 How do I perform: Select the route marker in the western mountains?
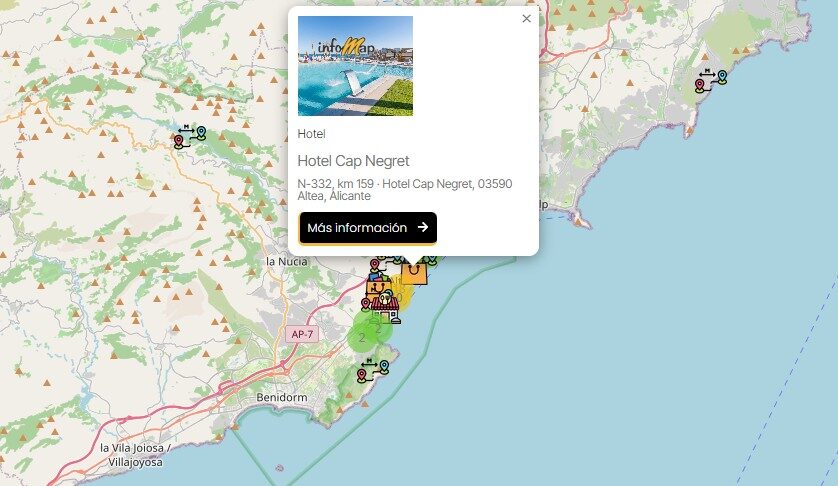coord(190,136)
